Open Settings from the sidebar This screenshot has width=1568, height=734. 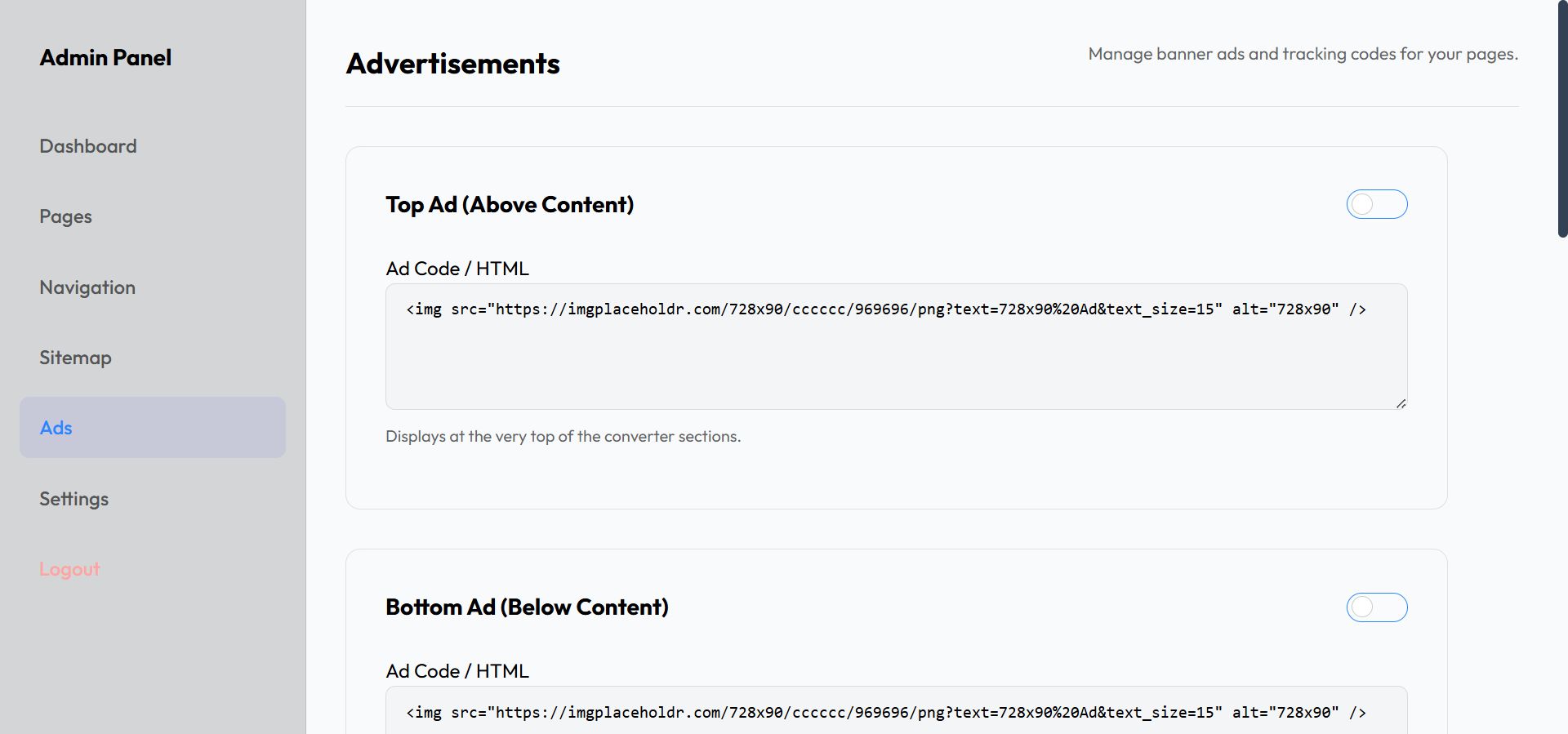pos(73,499)
